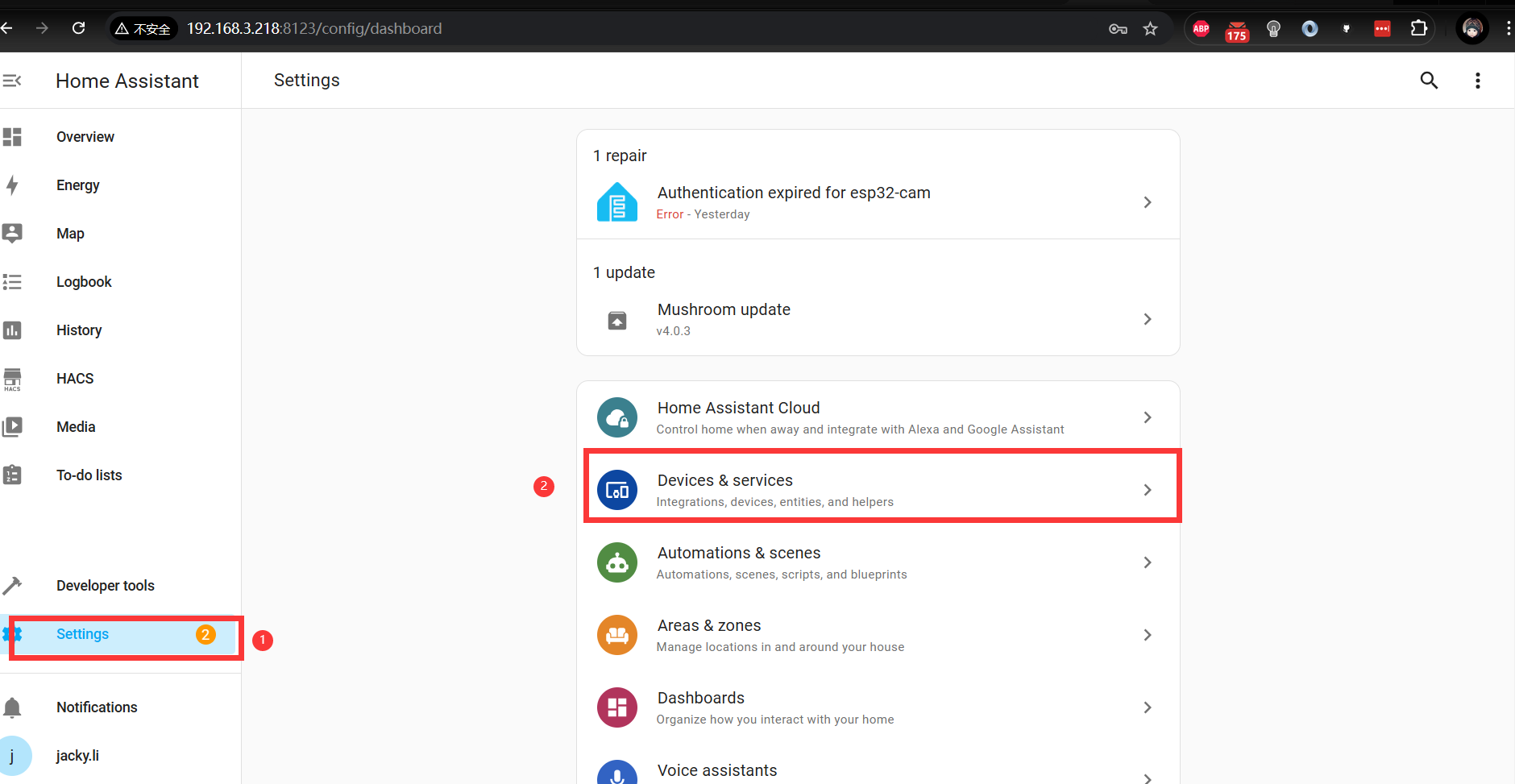Open Dashboards chevron arrow
Image resolution: width=1515 pixels, height=784 pixels.
coord(1148,707)
